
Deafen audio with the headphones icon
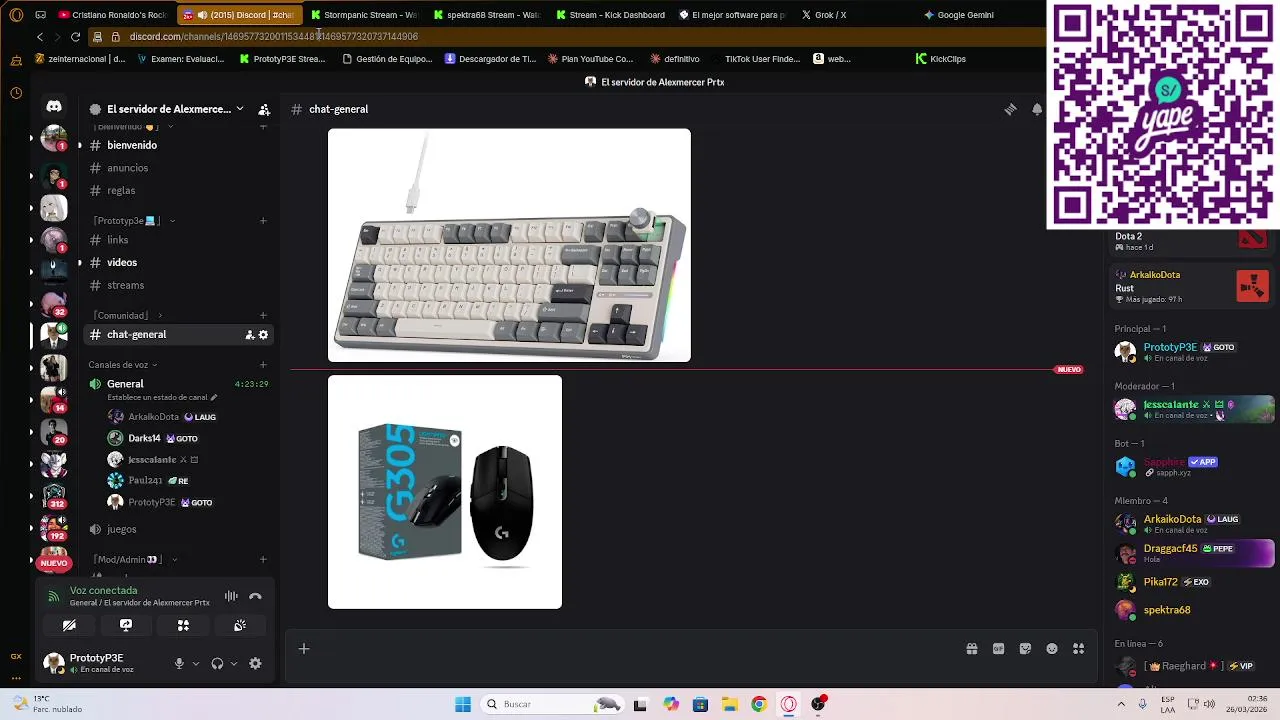217,663
